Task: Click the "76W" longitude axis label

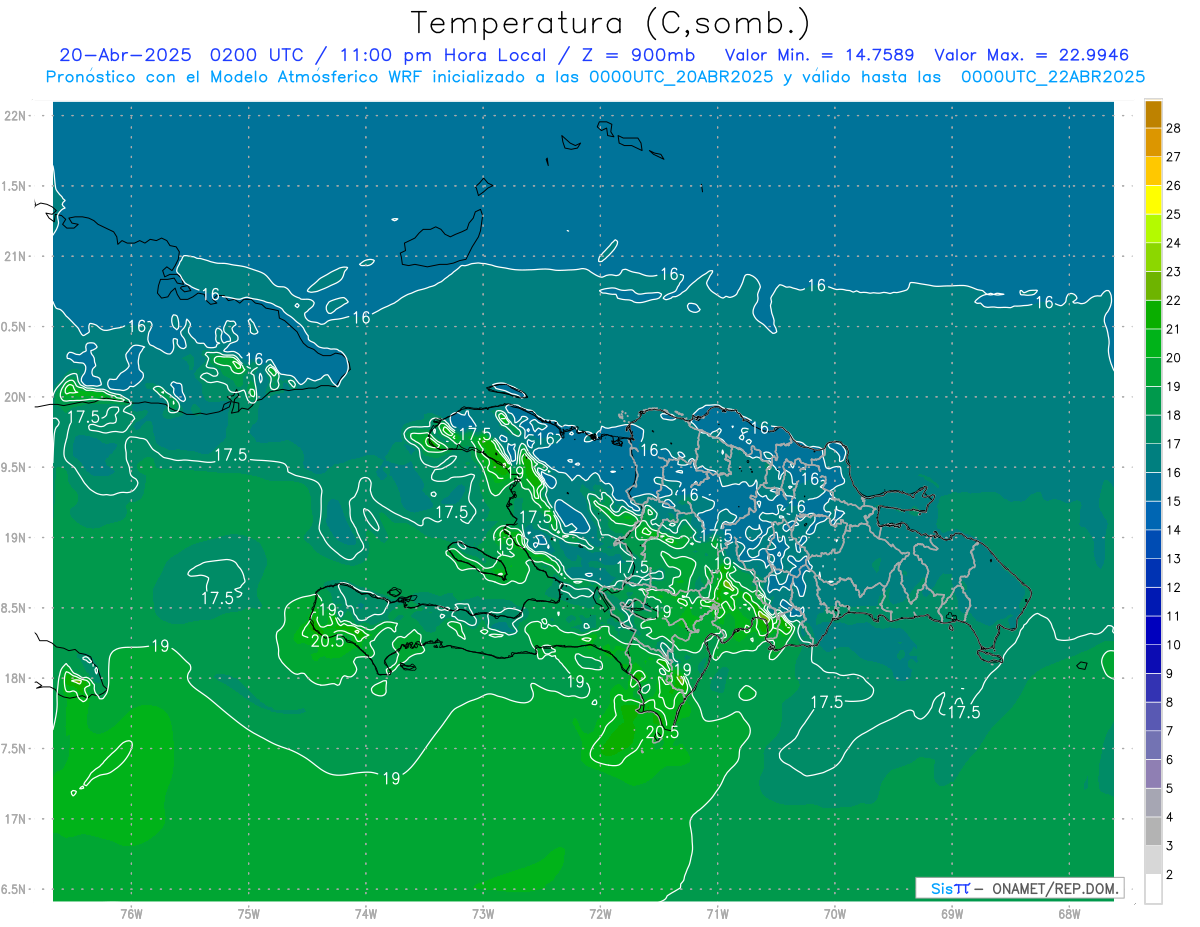Action: (x=131, y=914)
